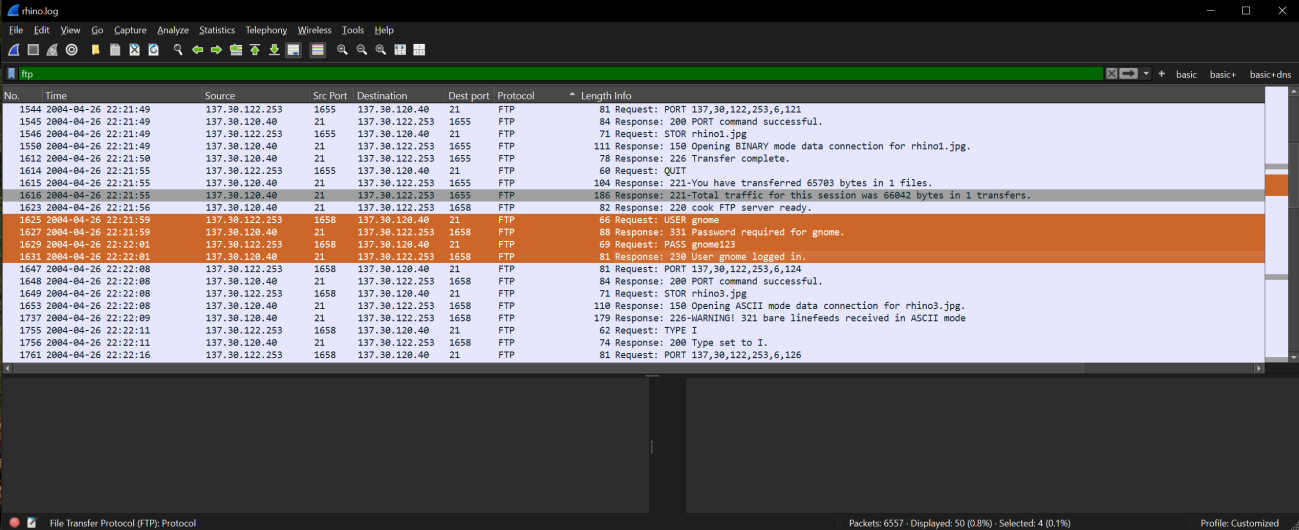
Task: Apply the 'basic+dns' filter button
Action: 1270,74
